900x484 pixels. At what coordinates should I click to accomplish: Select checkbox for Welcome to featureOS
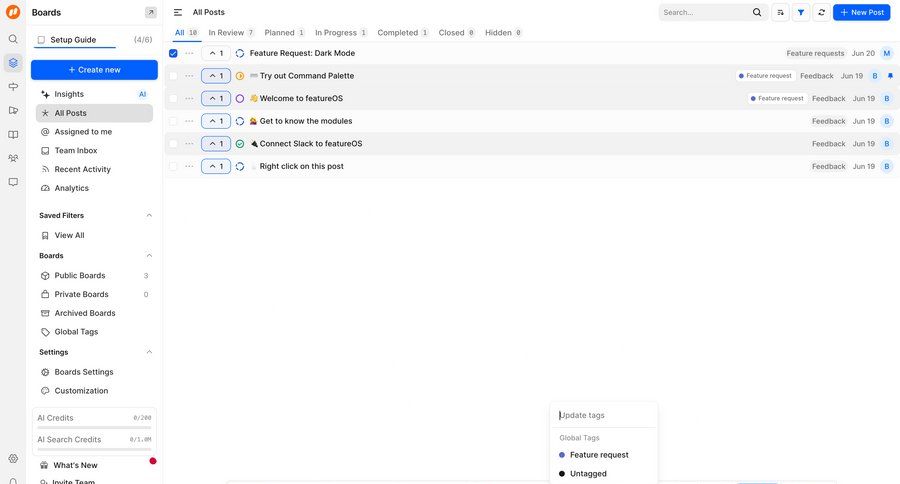[x=173, y=99]
